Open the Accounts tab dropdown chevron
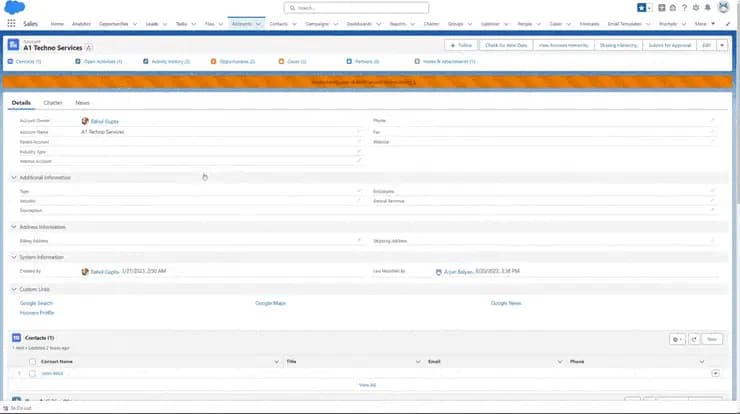Image resolution: width=740 pixels, height=414 pixels. [258, 23]
